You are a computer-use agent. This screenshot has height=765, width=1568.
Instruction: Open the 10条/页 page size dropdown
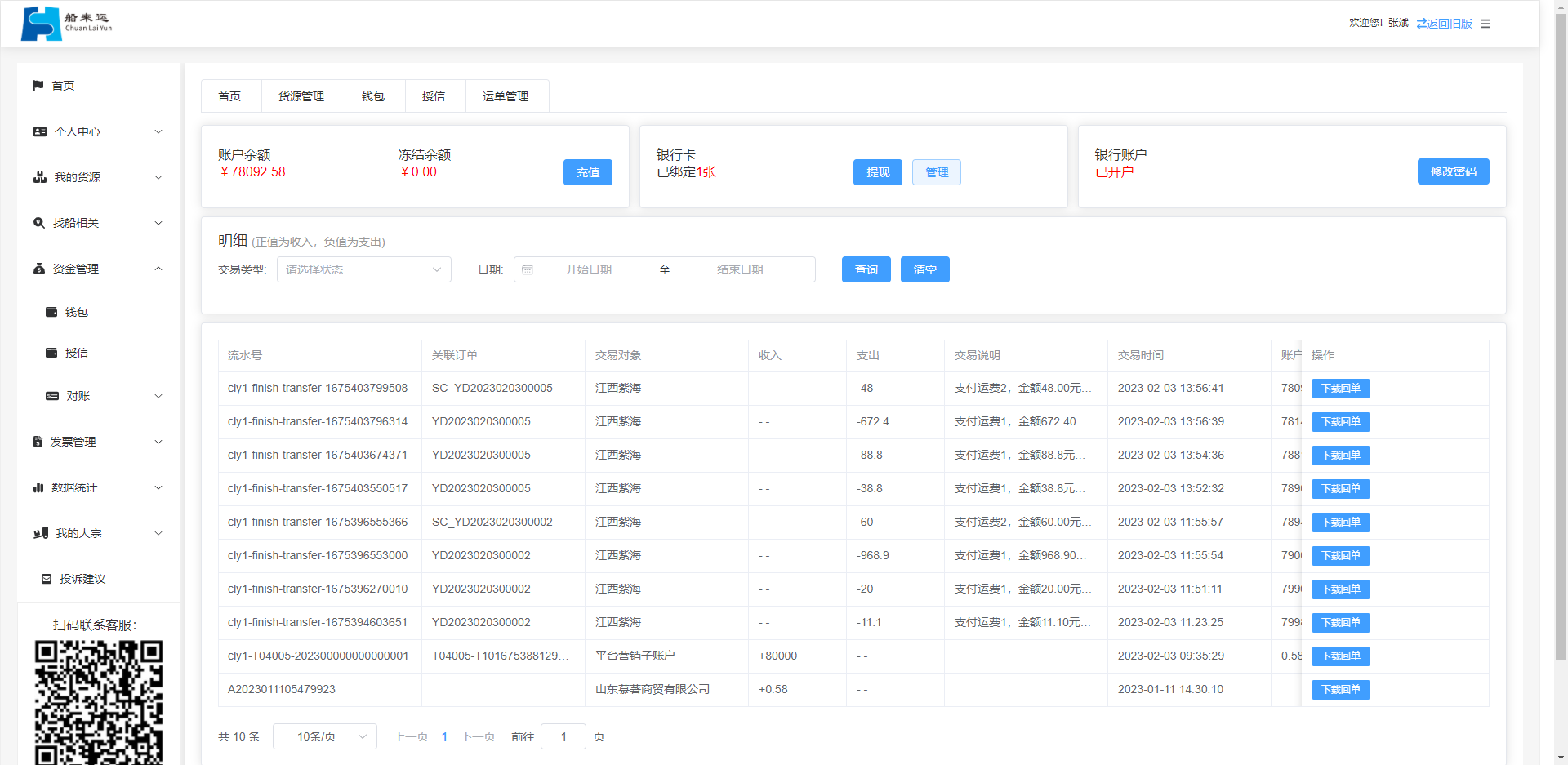[325, 736]
